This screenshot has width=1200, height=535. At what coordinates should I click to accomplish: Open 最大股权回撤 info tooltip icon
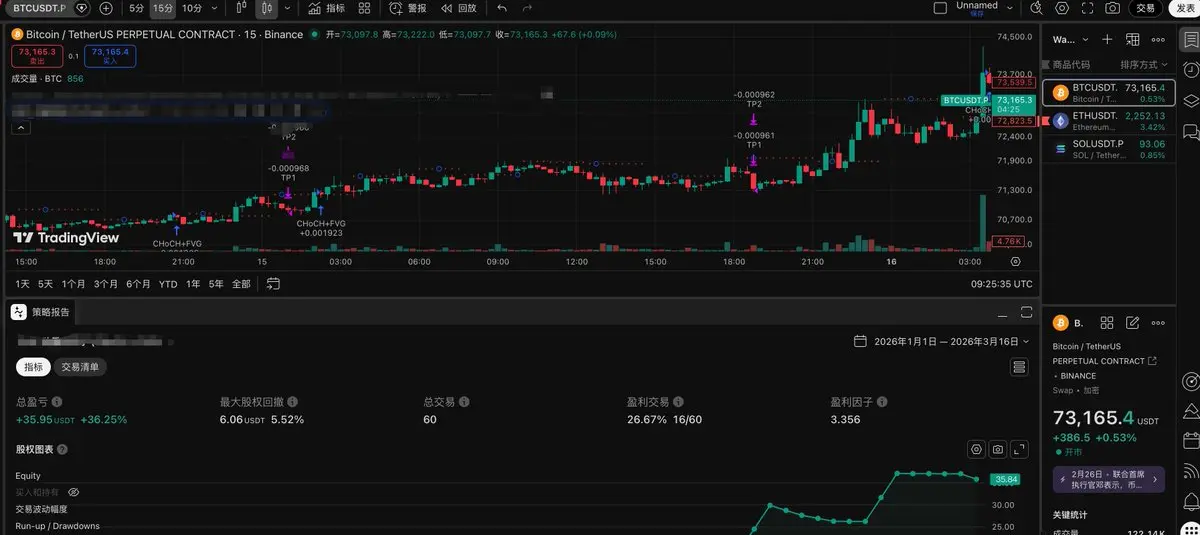pos(292,401)
